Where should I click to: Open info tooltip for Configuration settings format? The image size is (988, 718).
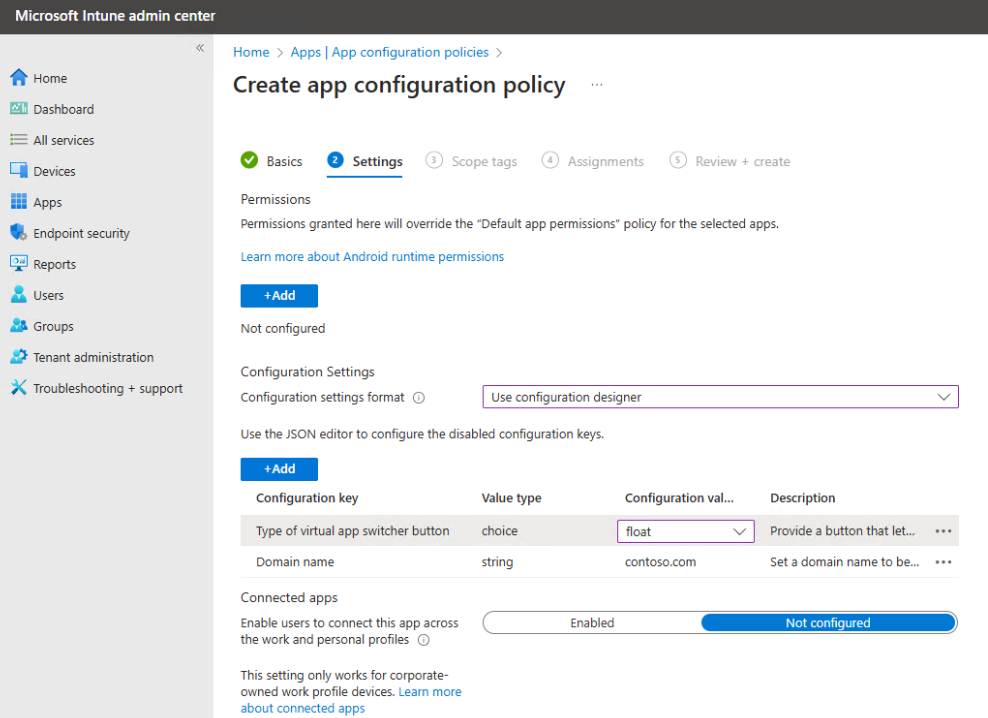pyautogui.click(x=419, y=398)
